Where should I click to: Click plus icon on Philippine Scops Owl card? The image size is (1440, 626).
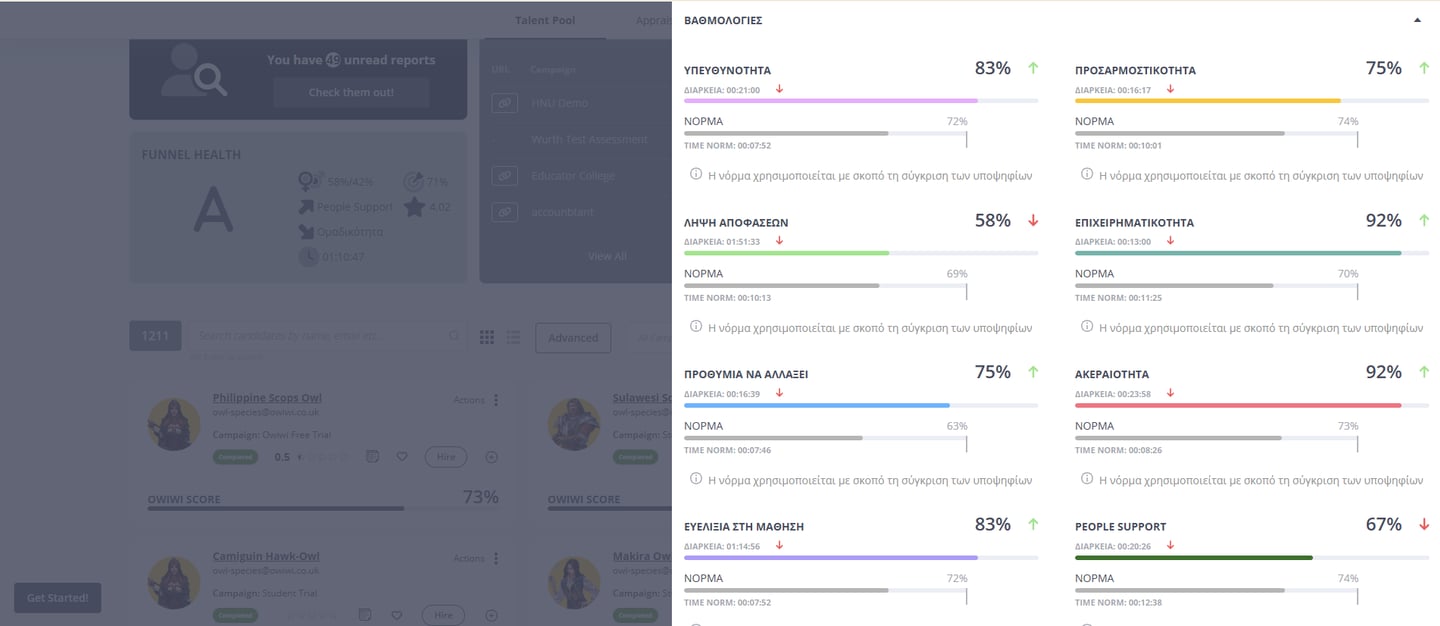[x=491, y=457]
